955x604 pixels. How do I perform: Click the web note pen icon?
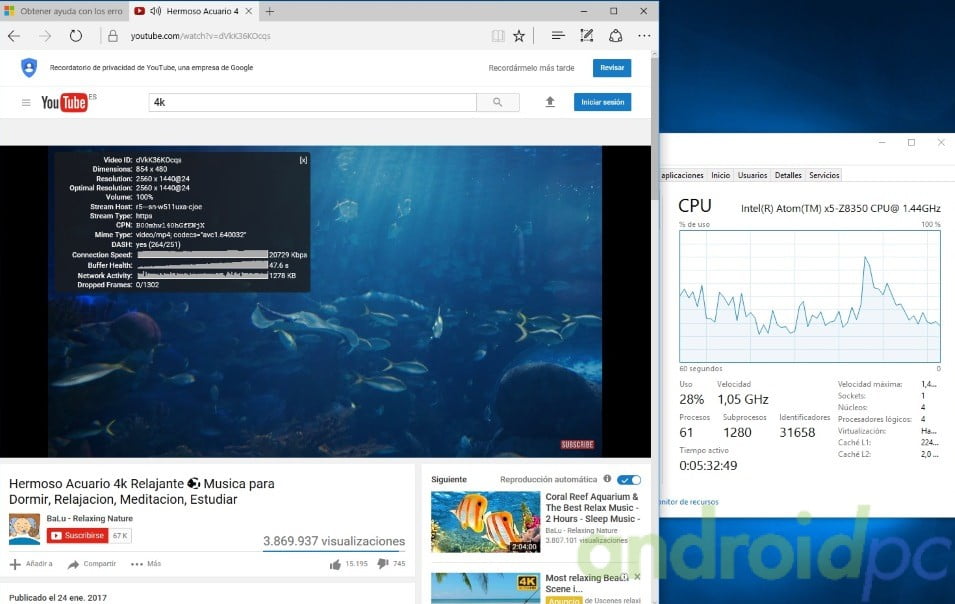[587, 36]
